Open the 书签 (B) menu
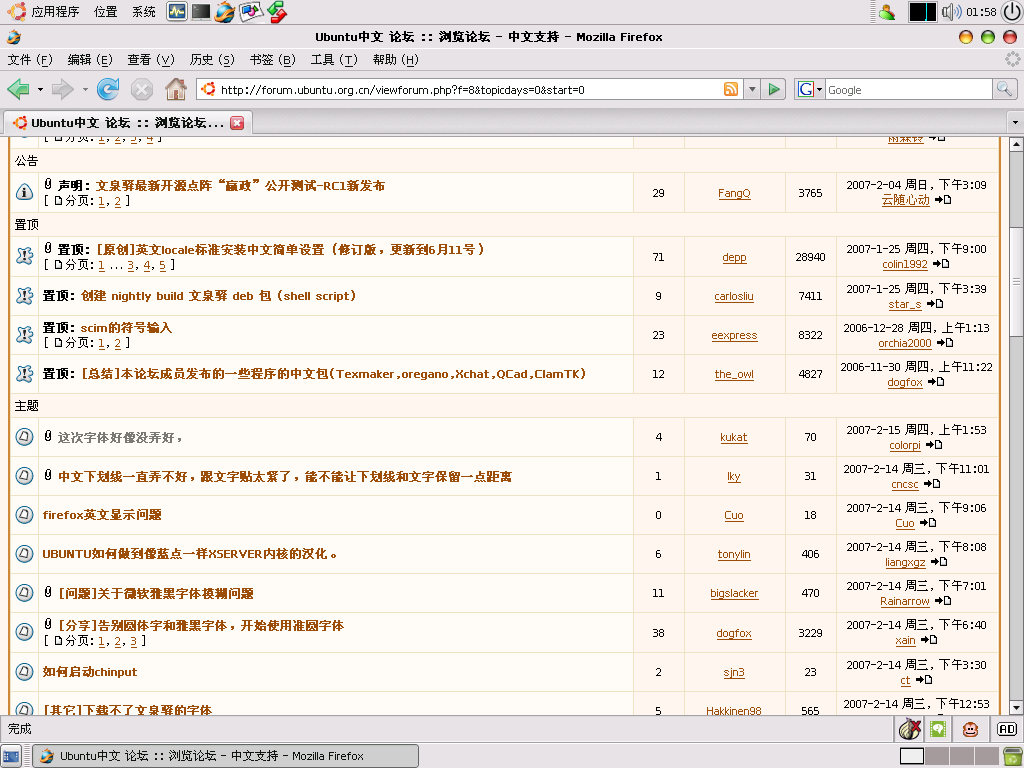 (272, 59)
